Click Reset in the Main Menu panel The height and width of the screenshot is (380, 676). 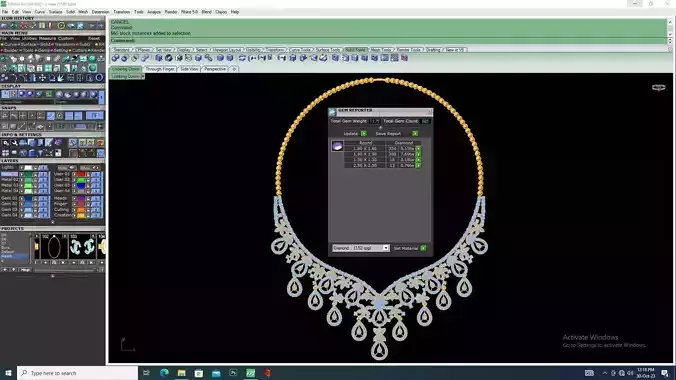94,39
